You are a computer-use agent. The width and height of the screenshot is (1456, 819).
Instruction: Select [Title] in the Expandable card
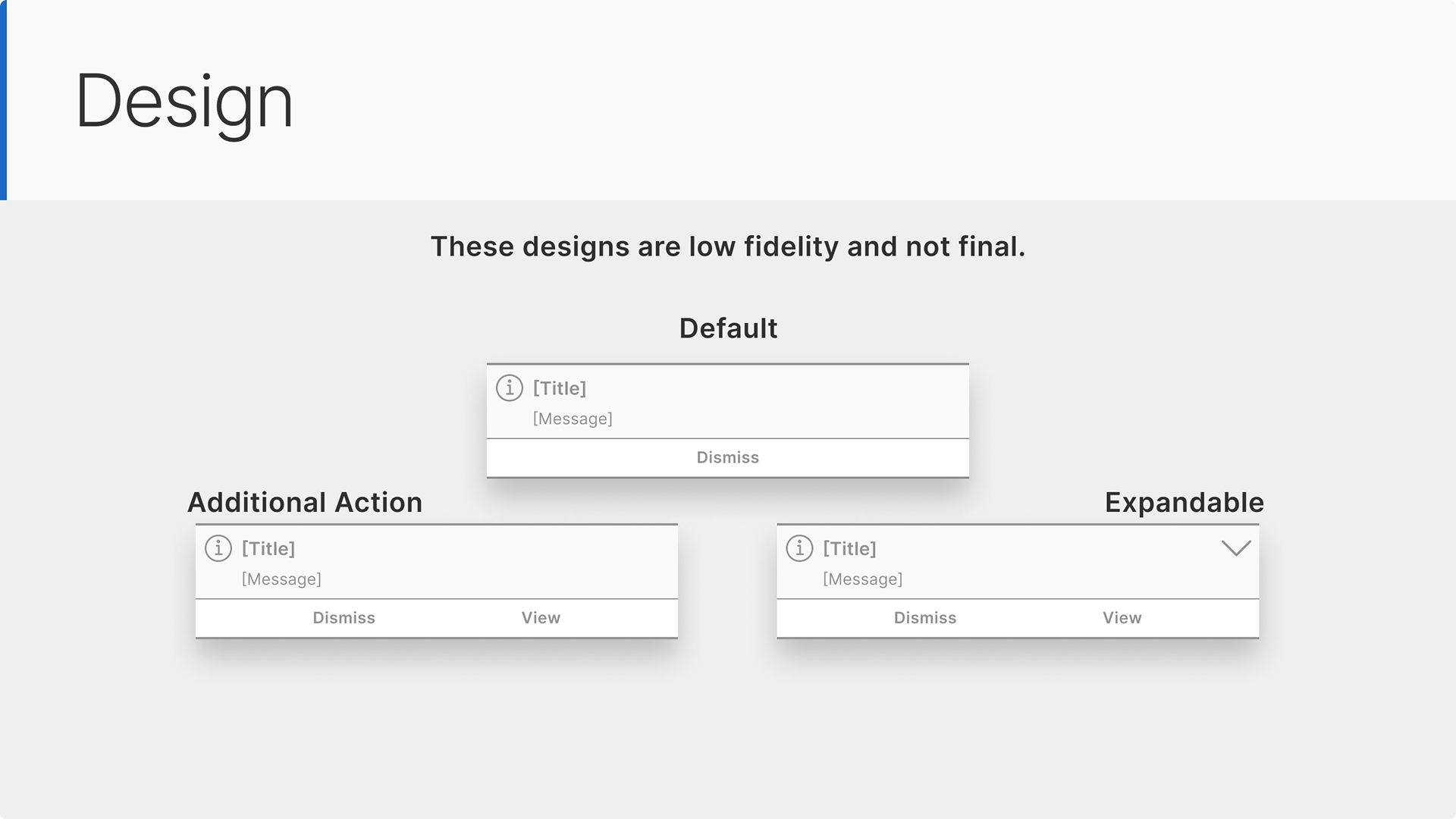(849, 548)
